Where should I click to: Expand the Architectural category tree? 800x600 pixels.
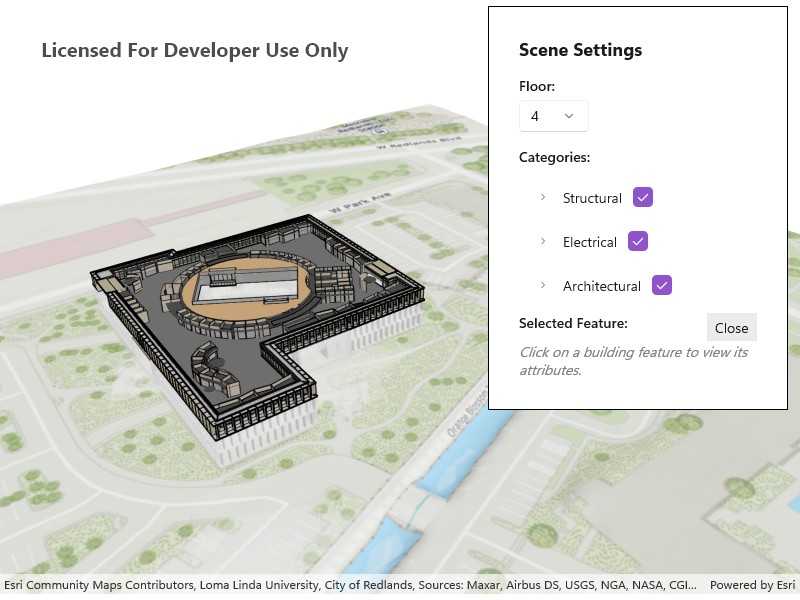543,285
